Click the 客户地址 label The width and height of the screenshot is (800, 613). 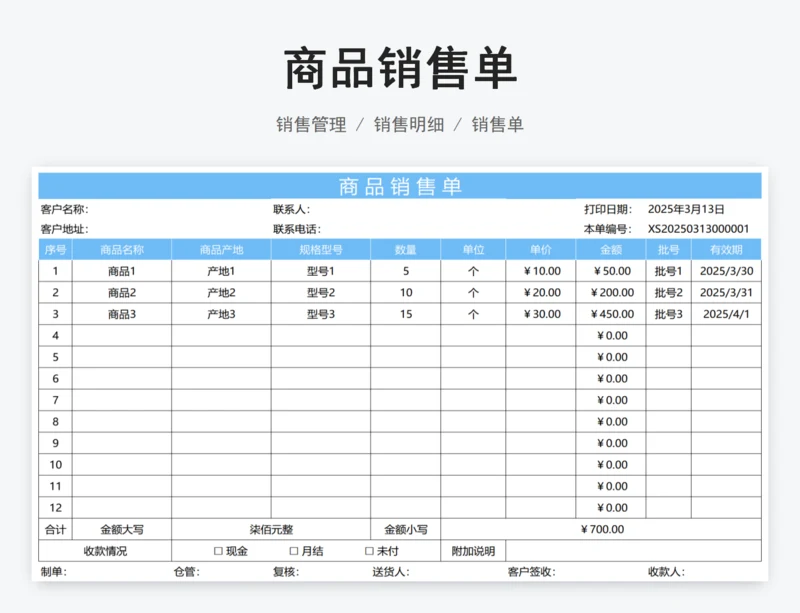[64, 229]
